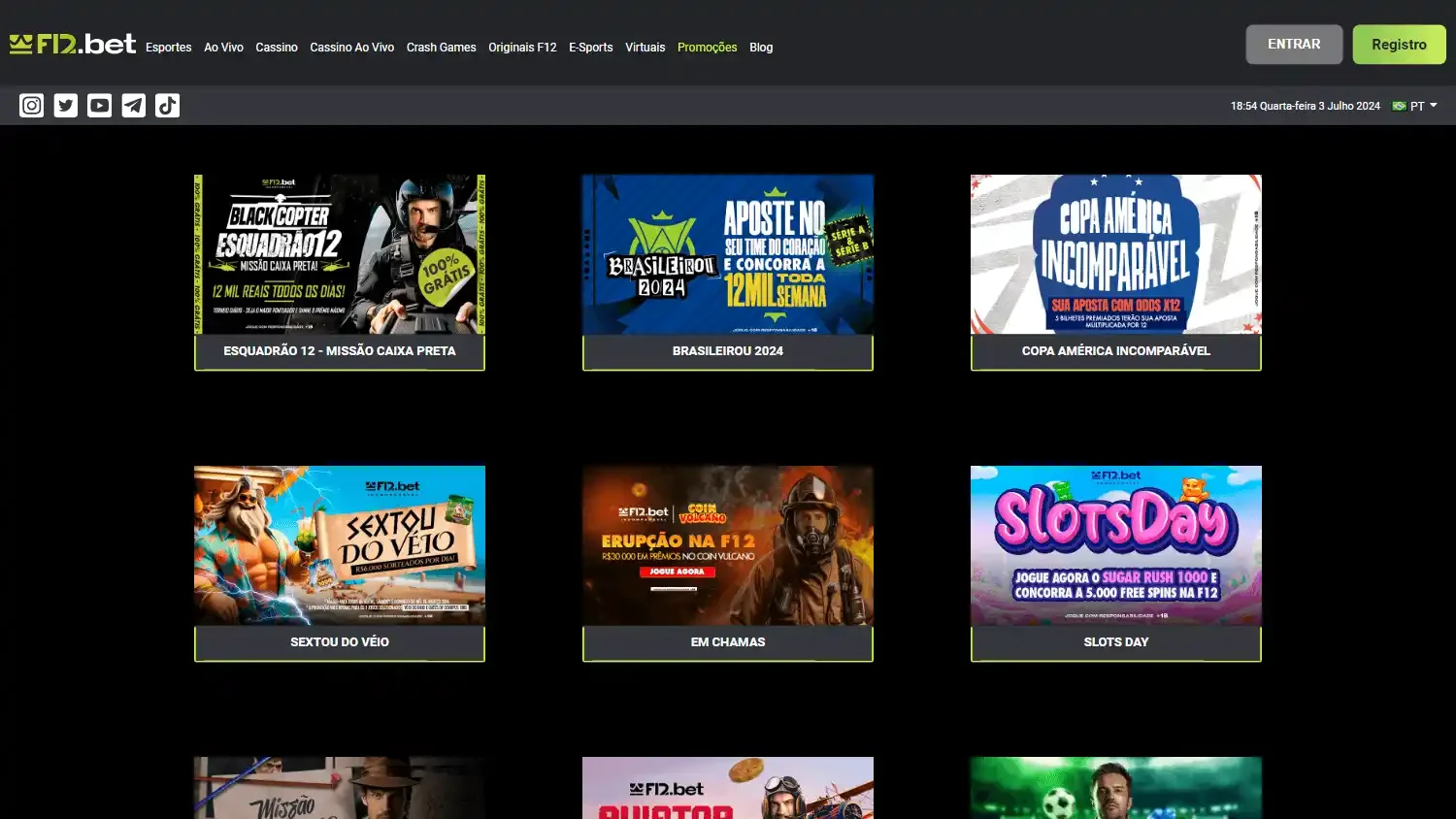This screenshot has width=1456, height=819.
Task: Open the Cassino menu item
Action: 277,47
